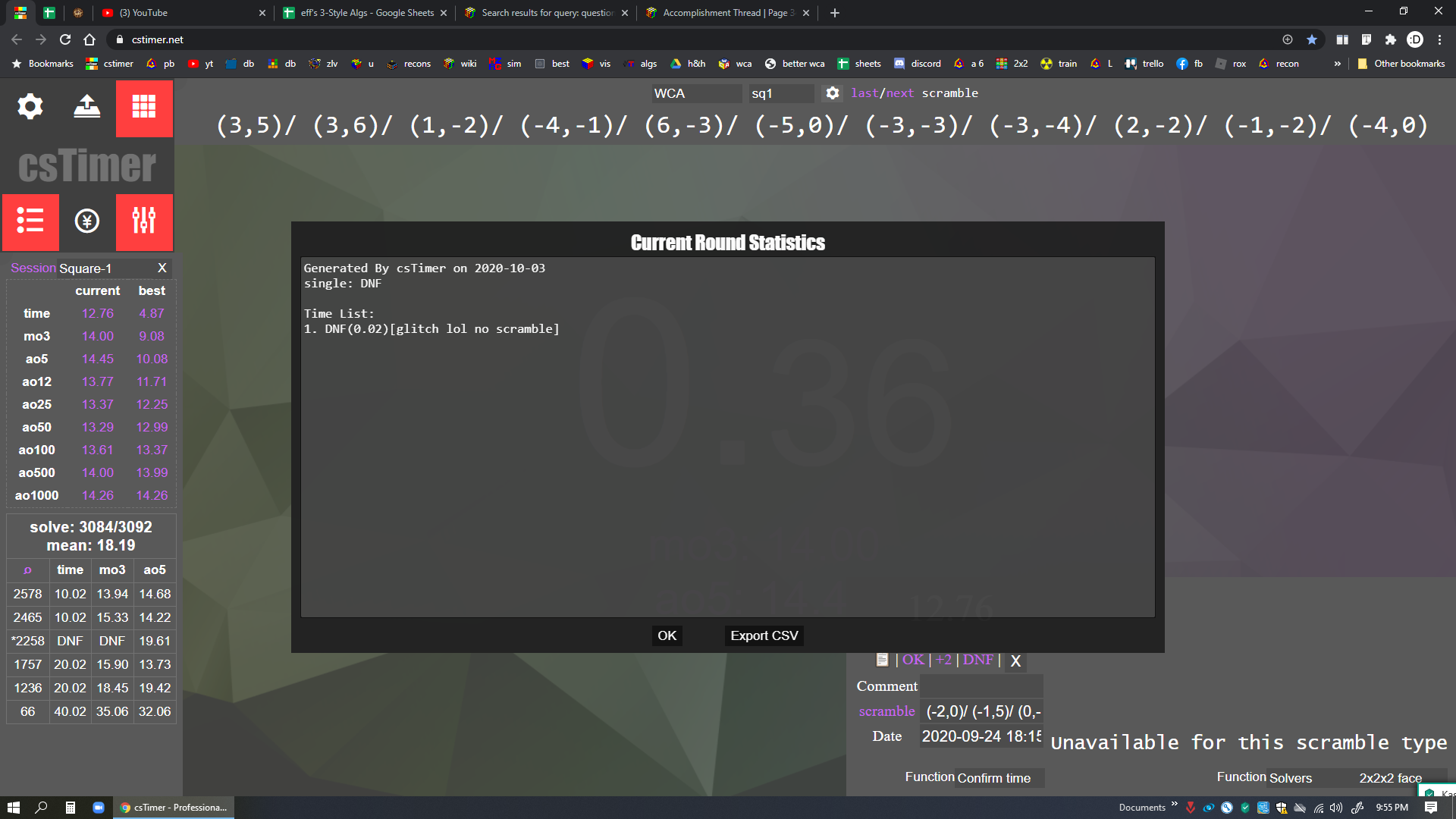Select solve row 2578 in time list
The width and height of the screenshot is (1456, 819).
(x=91, y=595)
